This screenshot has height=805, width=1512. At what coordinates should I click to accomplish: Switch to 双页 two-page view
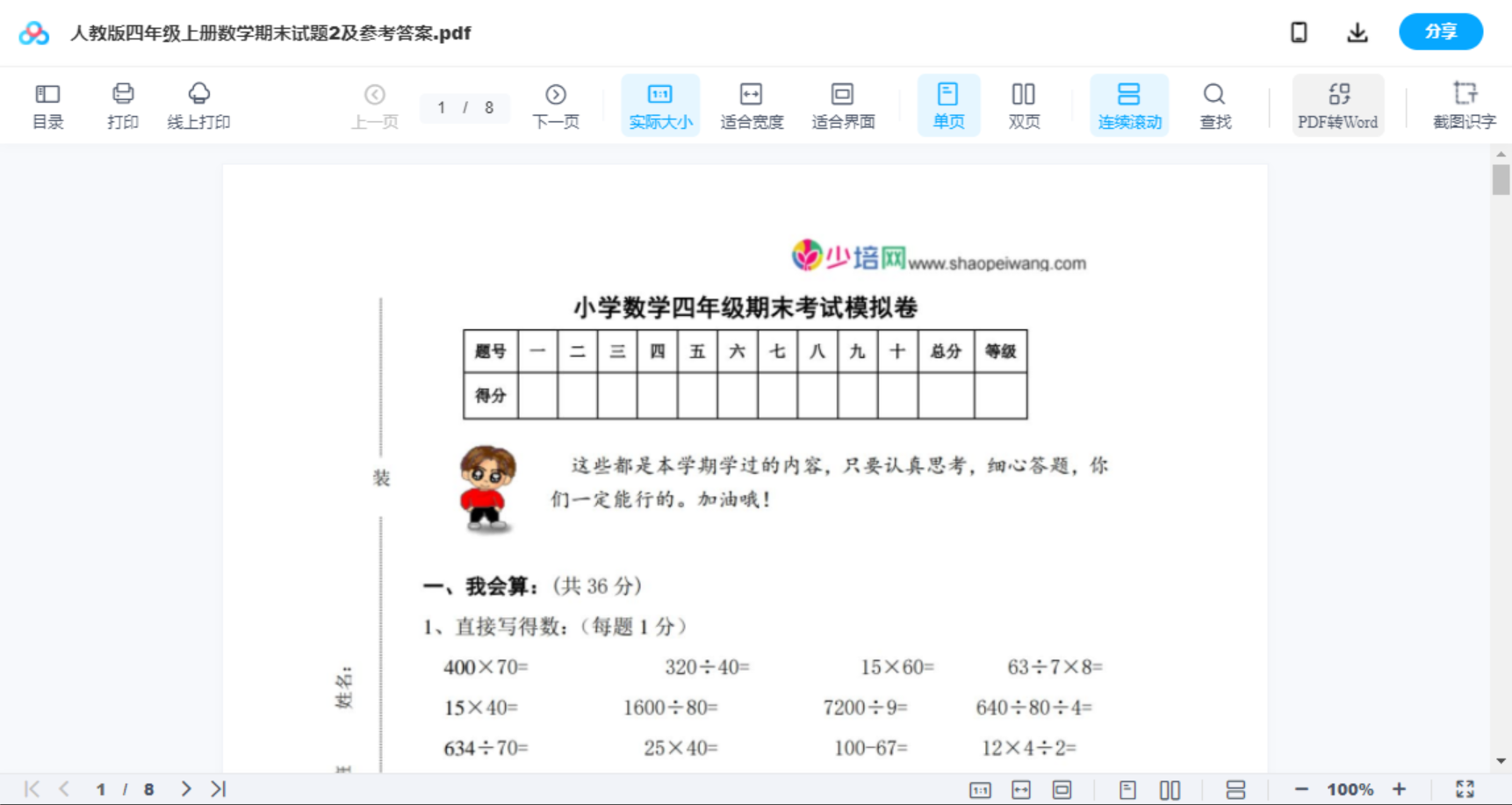point(1024,104)
